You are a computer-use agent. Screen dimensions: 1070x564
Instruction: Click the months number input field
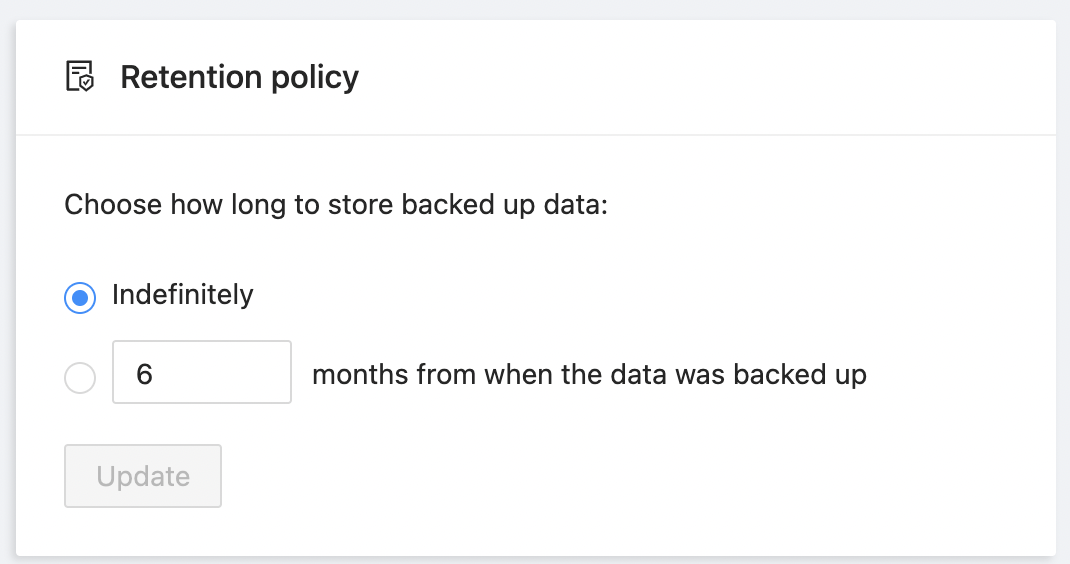pos(201,373)
